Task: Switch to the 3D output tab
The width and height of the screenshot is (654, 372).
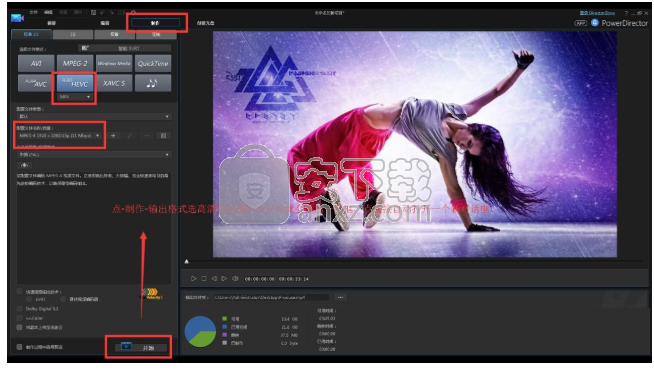Action: point(73,34)
